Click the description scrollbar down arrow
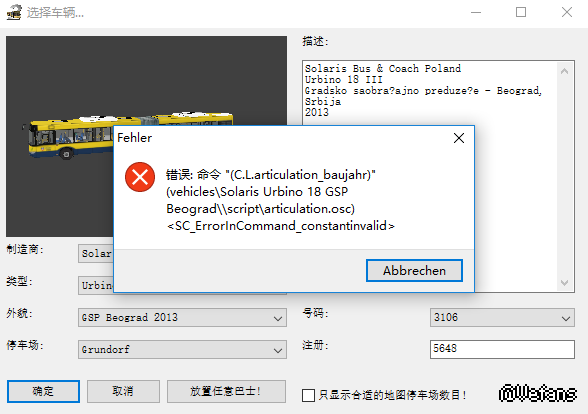The image size is (588, 414). [x=564, y=282]
